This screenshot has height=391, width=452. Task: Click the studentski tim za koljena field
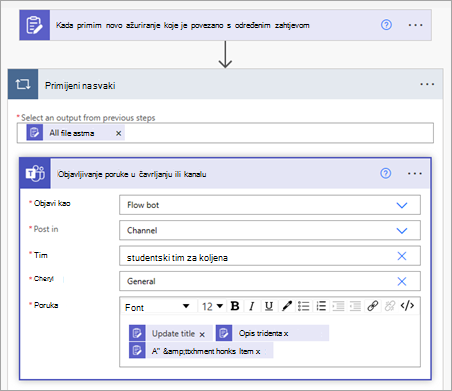[270, 256]
